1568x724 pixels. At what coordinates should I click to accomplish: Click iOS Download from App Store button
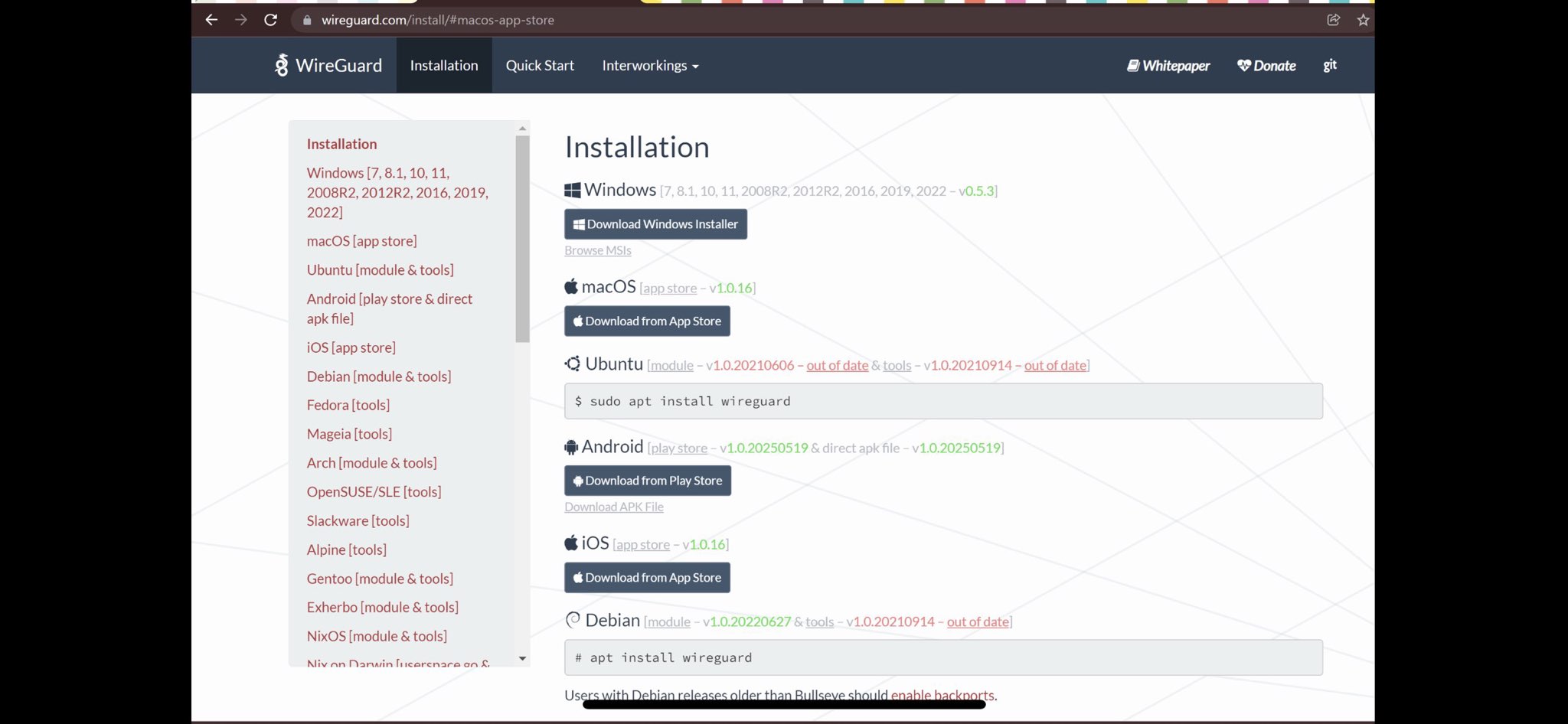(x=647, y=578)
